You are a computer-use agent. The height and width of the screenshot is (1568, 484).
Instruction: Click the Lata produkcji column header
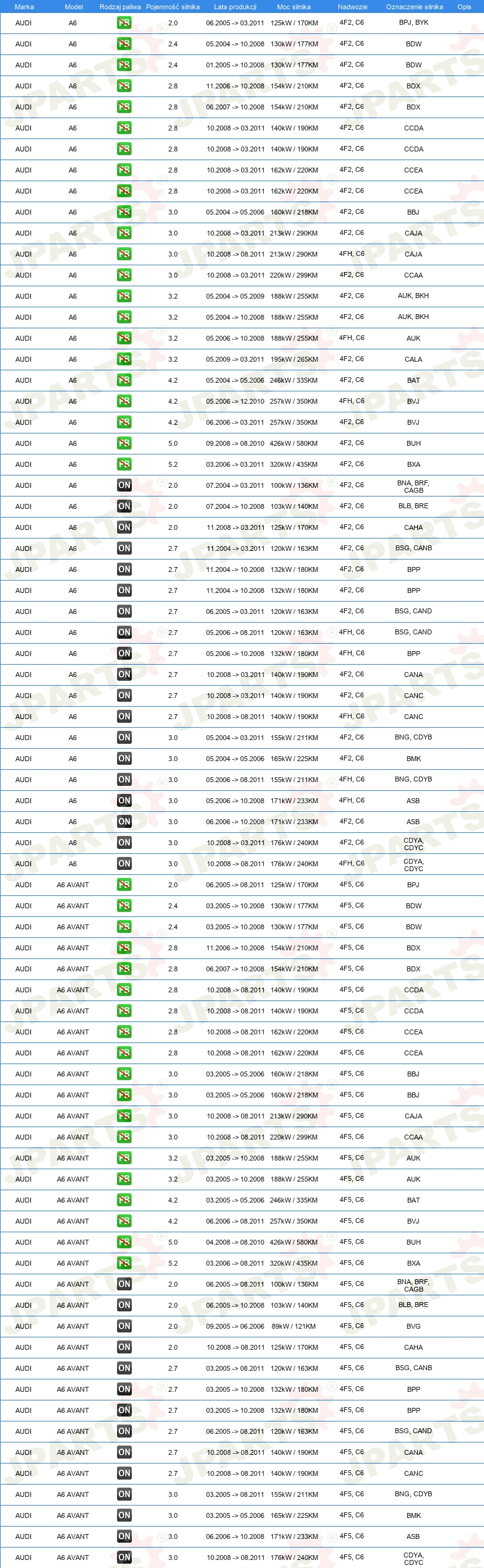235,7
